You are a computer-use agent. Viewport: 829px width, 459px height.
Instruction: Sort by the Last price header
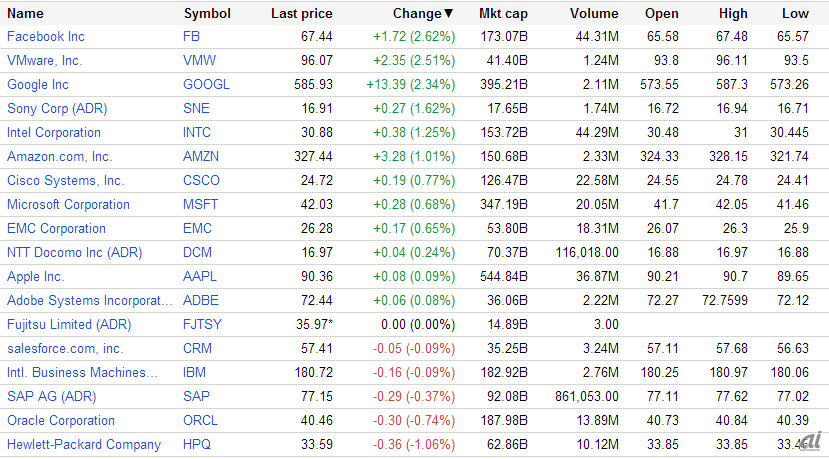coord(302,13)
